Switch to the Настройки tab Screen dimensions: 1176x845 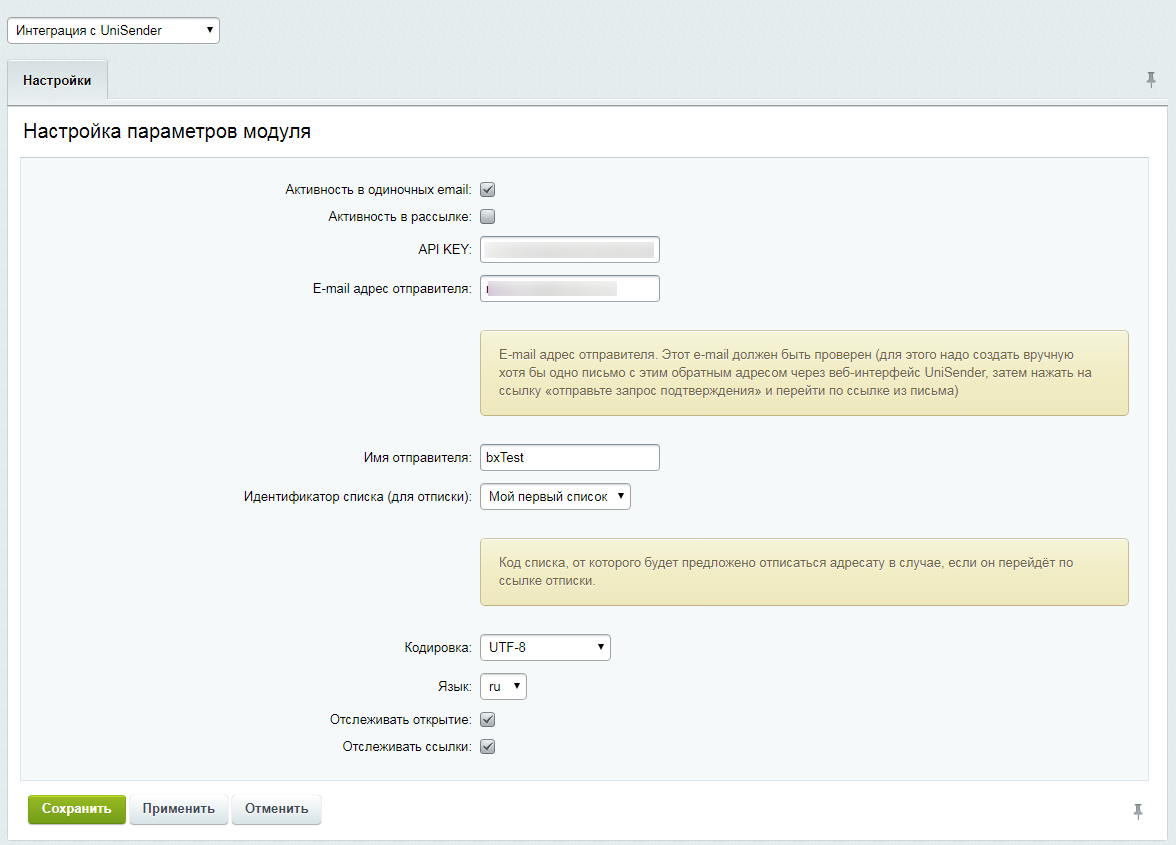[x=58, y=81]
